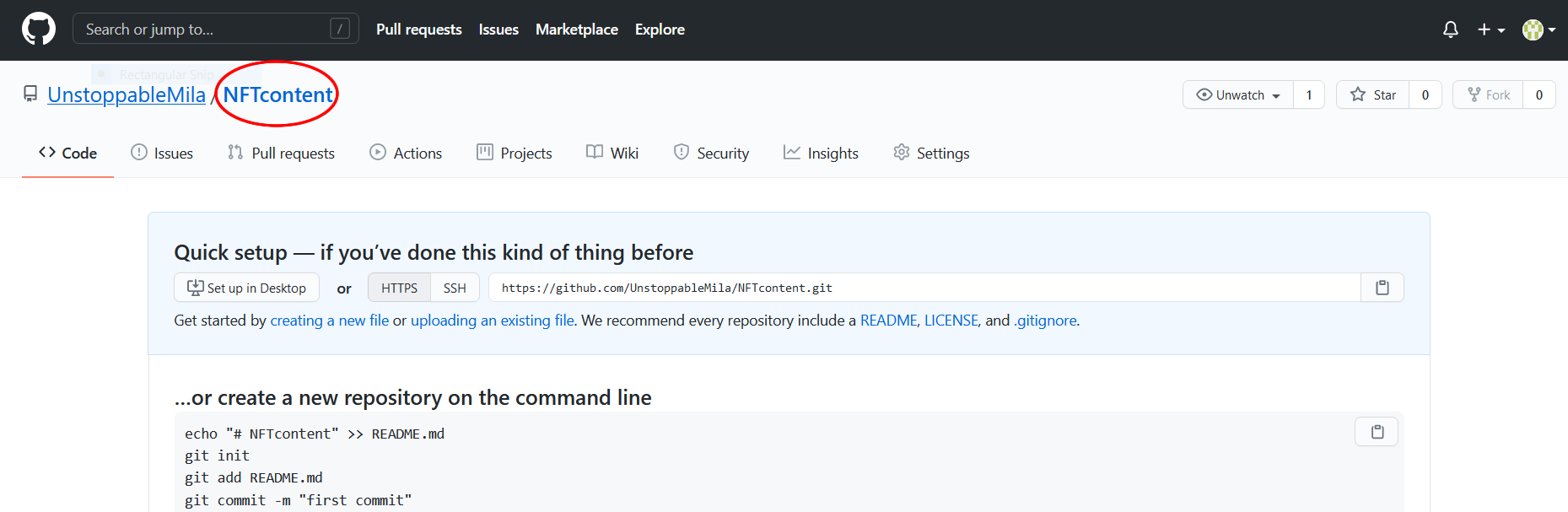Open the user avatar menu
The height and width of the screenshot is (512, 1568).
click(x=1539, y=30)
